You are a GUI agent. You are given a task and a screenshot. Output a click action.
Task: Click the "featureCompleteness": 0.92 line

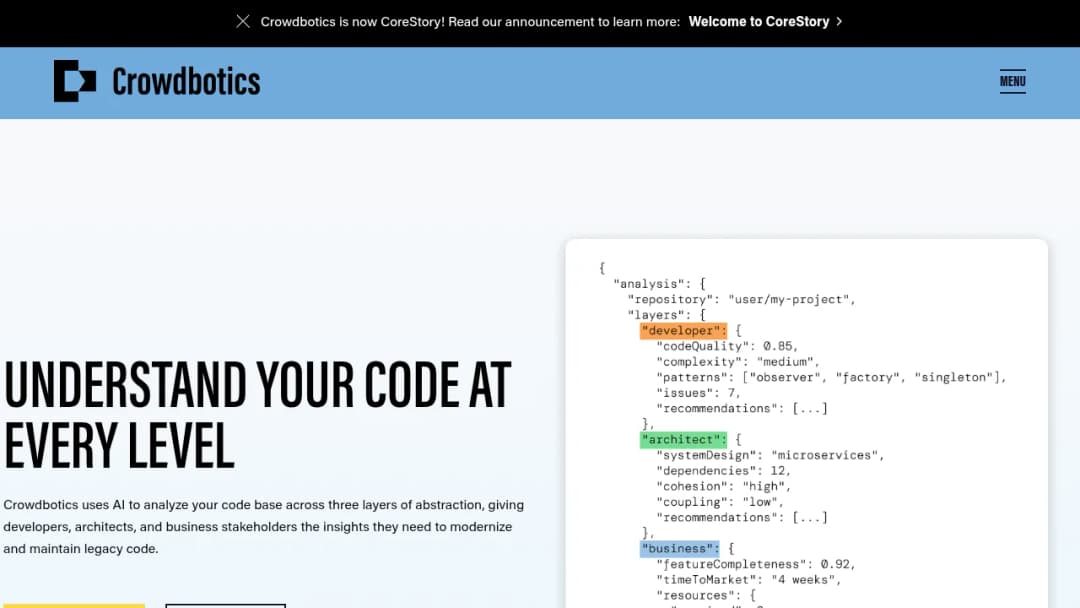click(756, 564)
